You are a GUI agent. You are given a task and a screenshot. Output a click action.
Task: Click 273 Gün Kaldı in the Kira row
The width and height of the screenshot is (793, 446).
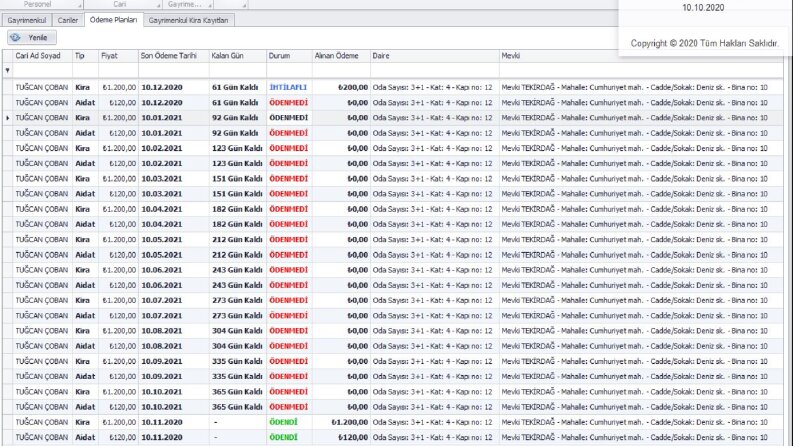pyautogui.click(x=237, y=300)
